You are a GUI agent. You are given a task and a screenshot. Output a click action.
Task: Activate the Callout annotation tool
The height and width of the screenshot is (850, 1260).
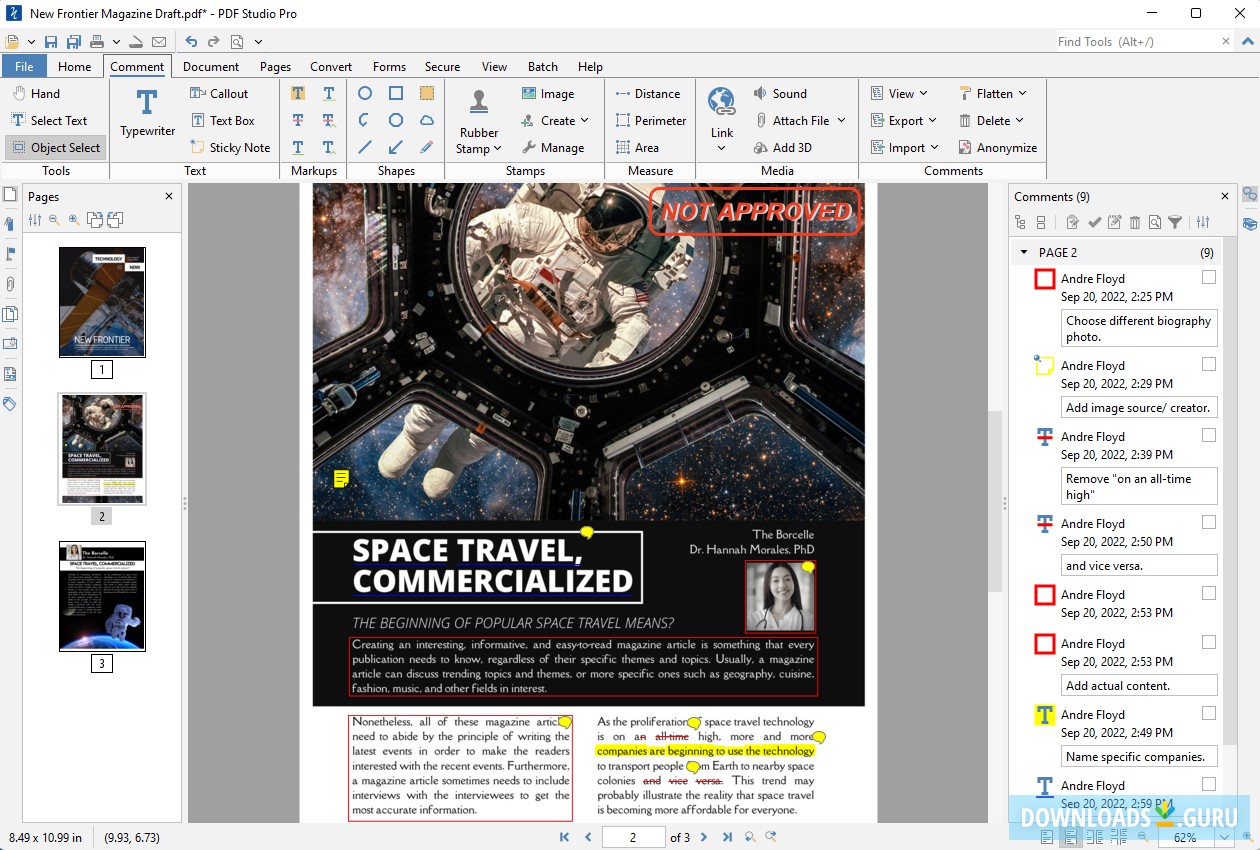pyautogui.click(x=220, y=93)
